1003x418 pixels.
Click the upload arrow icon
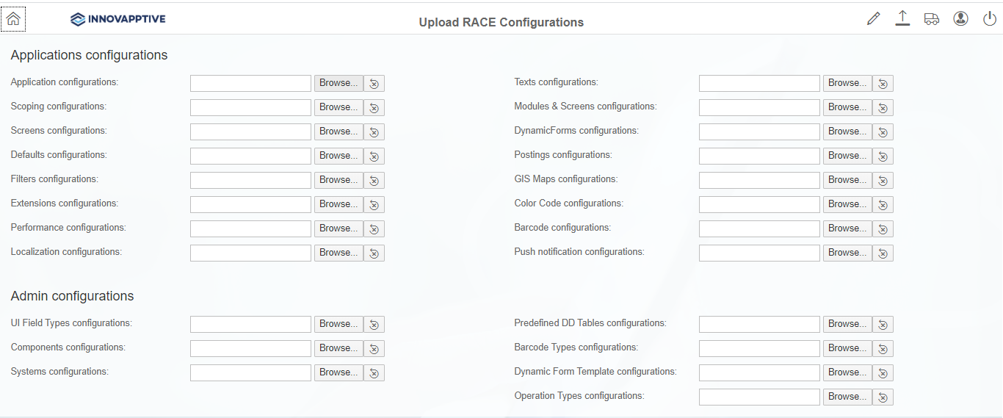click(x=902, y=19)
